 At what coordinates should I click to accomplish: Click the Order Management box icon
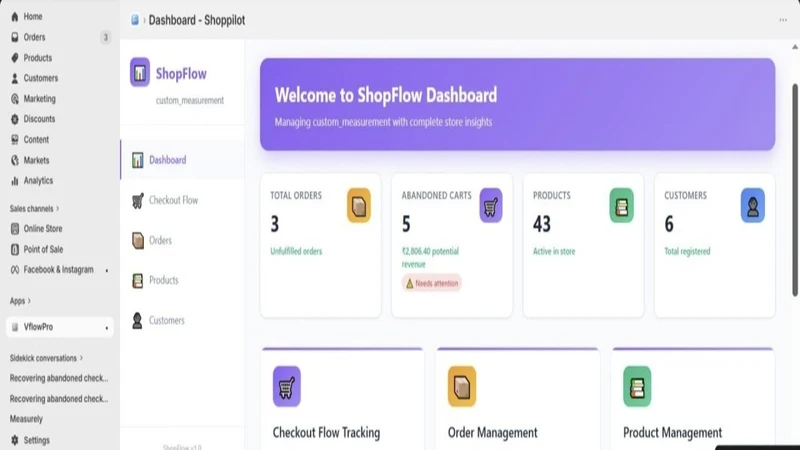click(462, 386)
